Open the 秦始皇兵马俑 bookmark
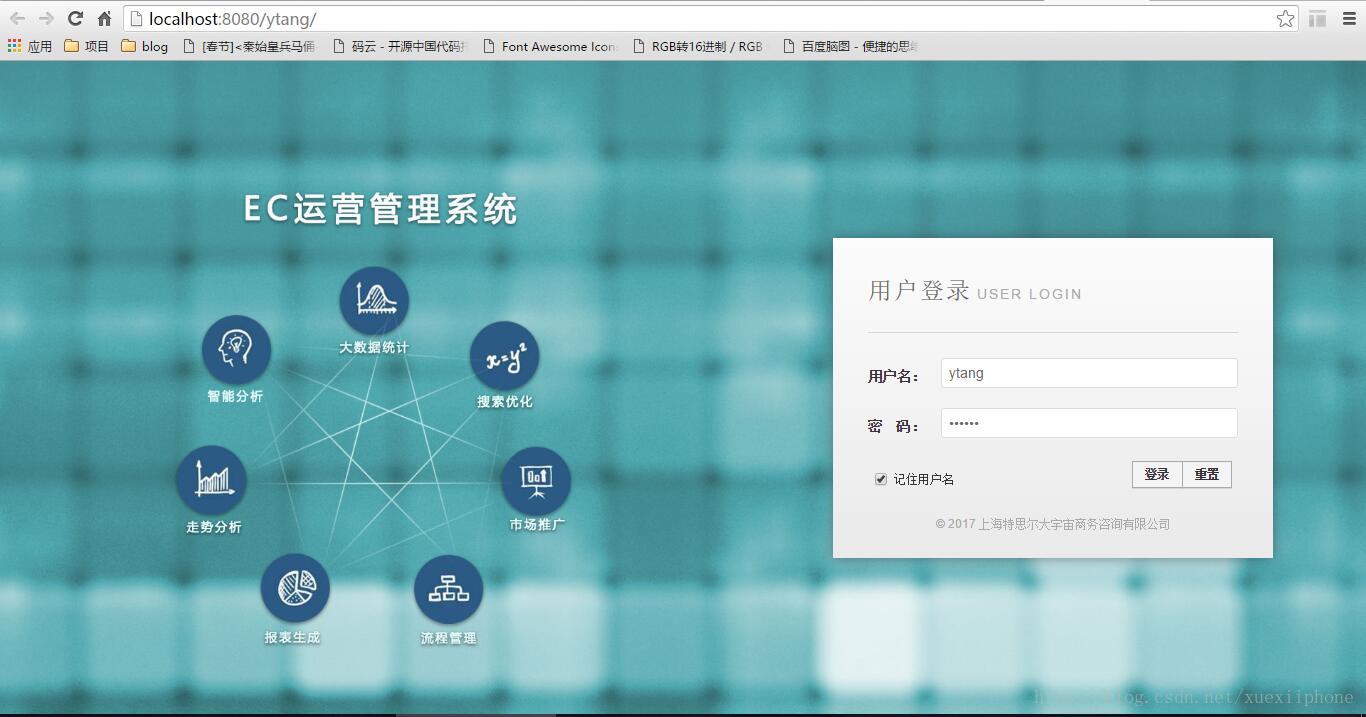Viewport: 1366px width, 717px height. pyautogui.click(x=249, y=46)
